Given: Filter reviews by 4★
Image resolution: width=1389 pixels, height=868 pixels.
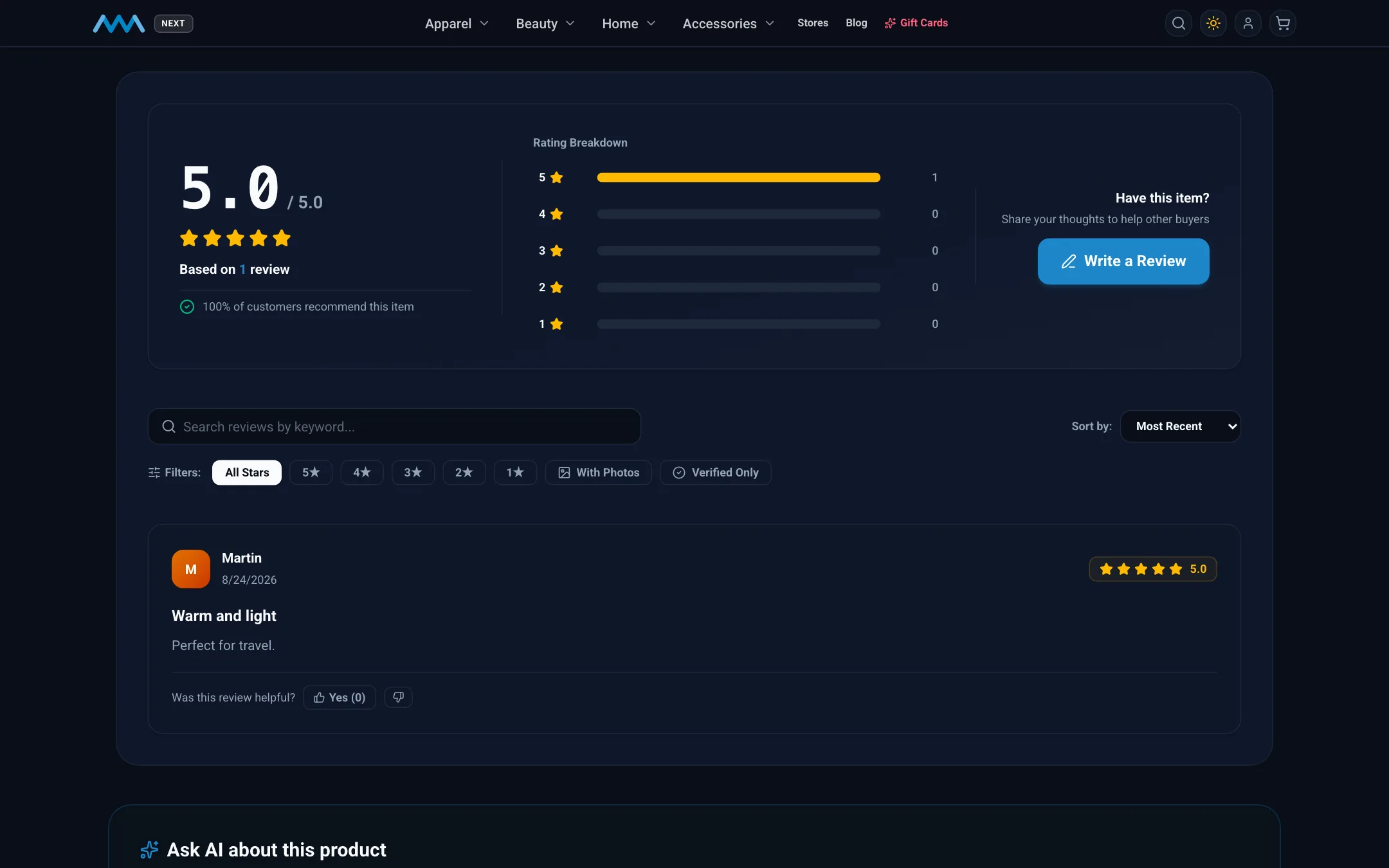Looking at the screenshot, I should pyautogui.click(x=362, y=473).
